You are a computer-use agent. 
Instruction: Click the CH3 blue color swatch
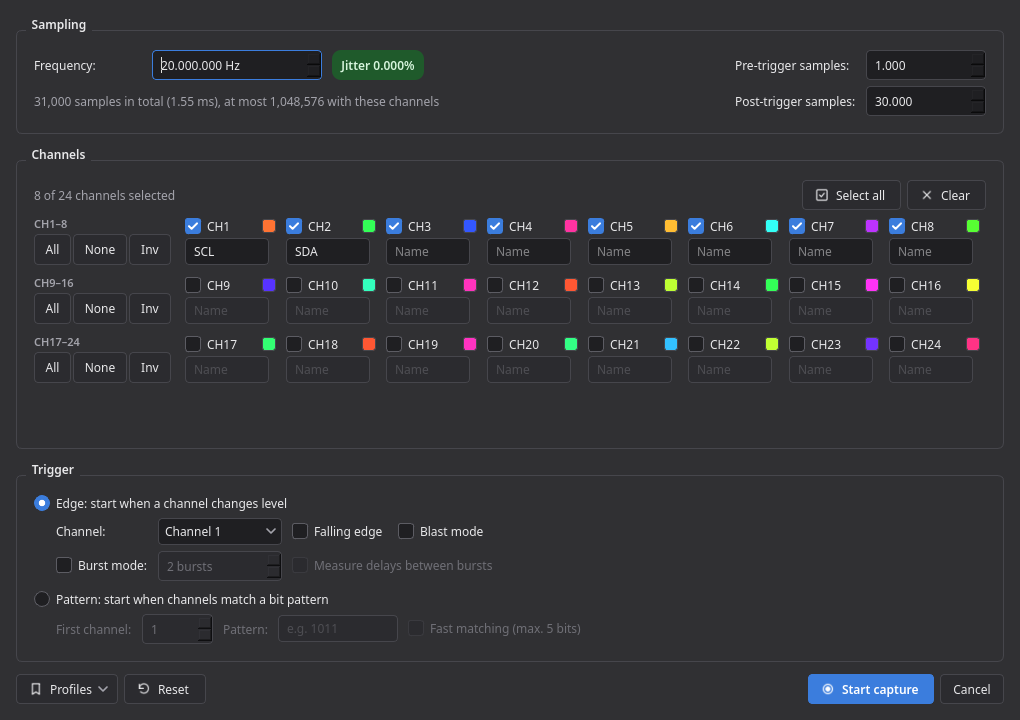pos(470,226)
